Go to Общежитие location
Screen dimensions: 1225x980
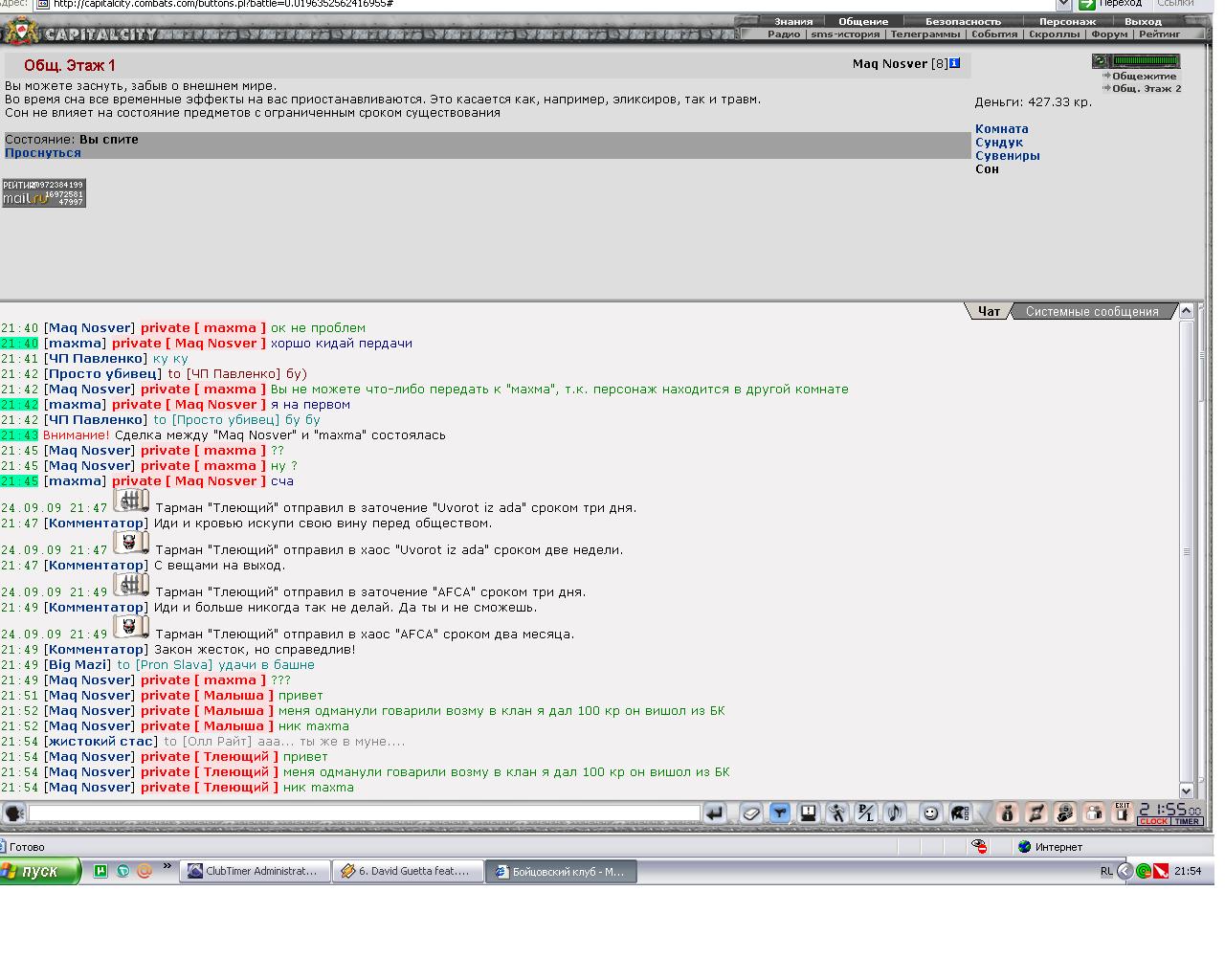coord(1144,76)
